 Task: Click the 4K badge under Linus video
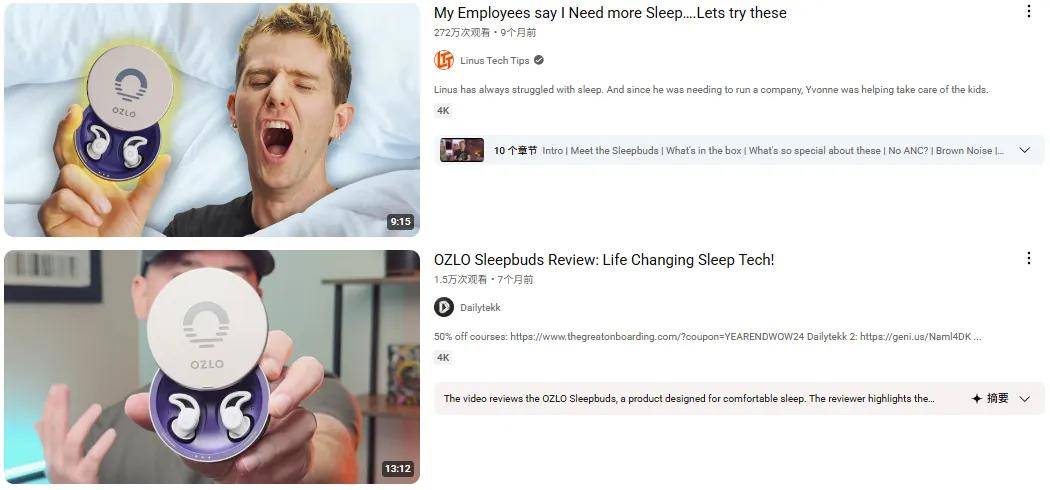pyautogui.click(x=443, y=111)
